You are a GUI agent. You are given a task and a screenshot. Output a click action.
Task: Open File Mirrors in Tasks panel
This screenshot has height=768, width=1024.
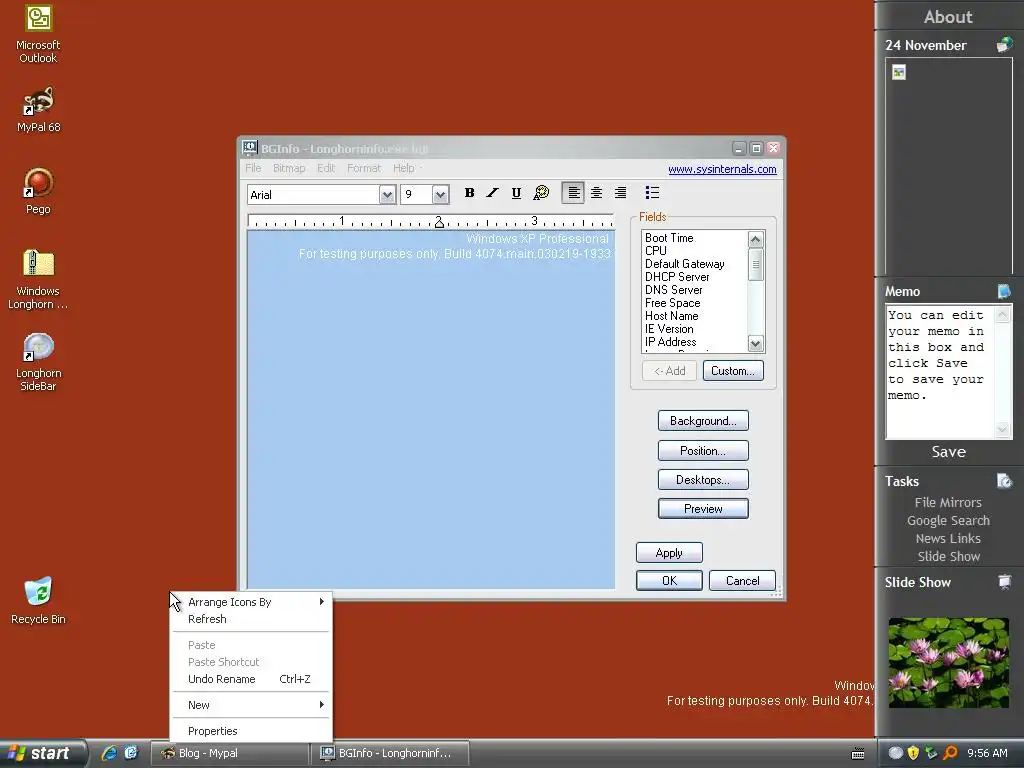[x=948, y=502]
